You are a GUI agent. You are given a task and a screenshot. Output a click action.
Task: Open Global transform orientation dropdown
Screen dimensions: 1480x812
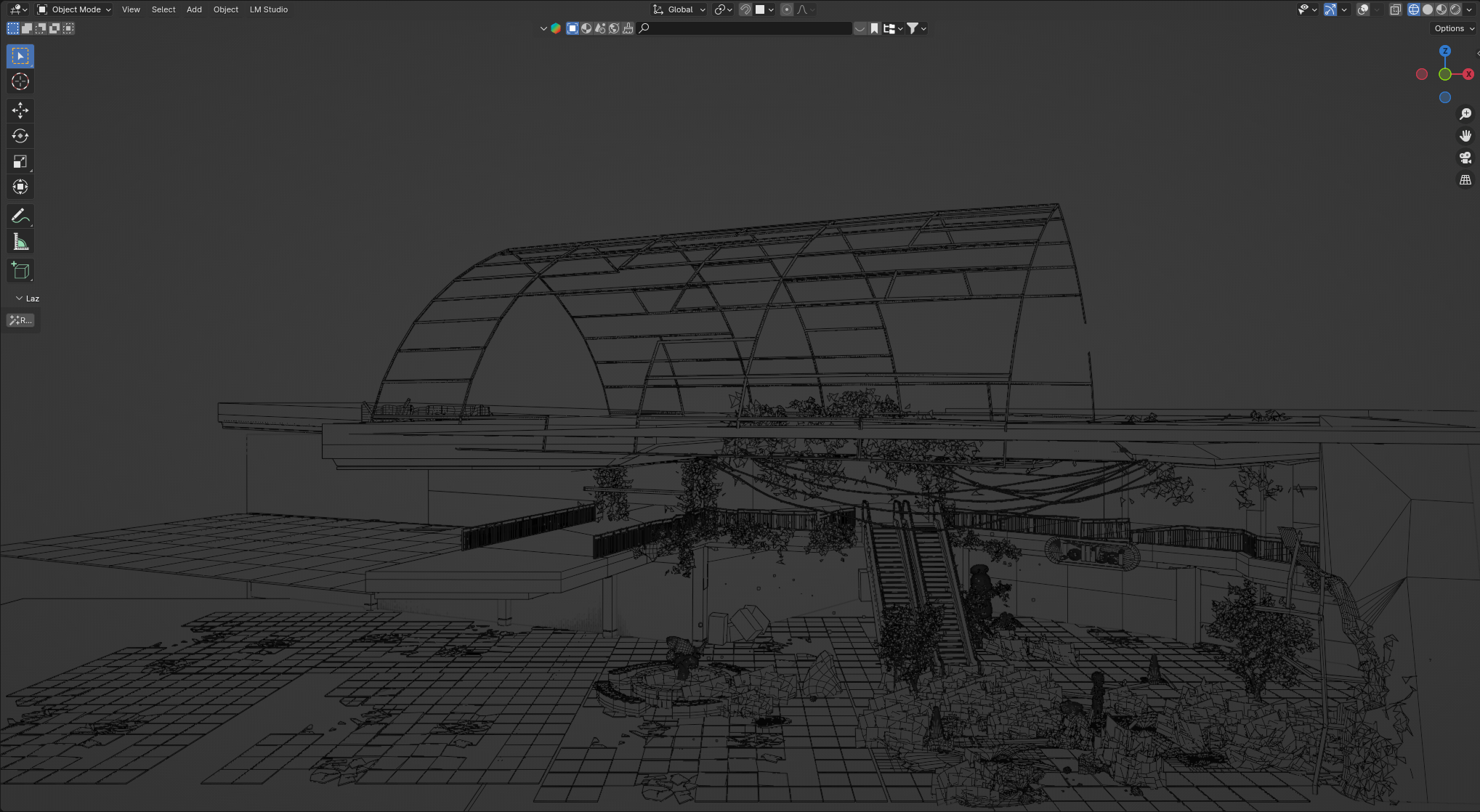click(679, 9)
